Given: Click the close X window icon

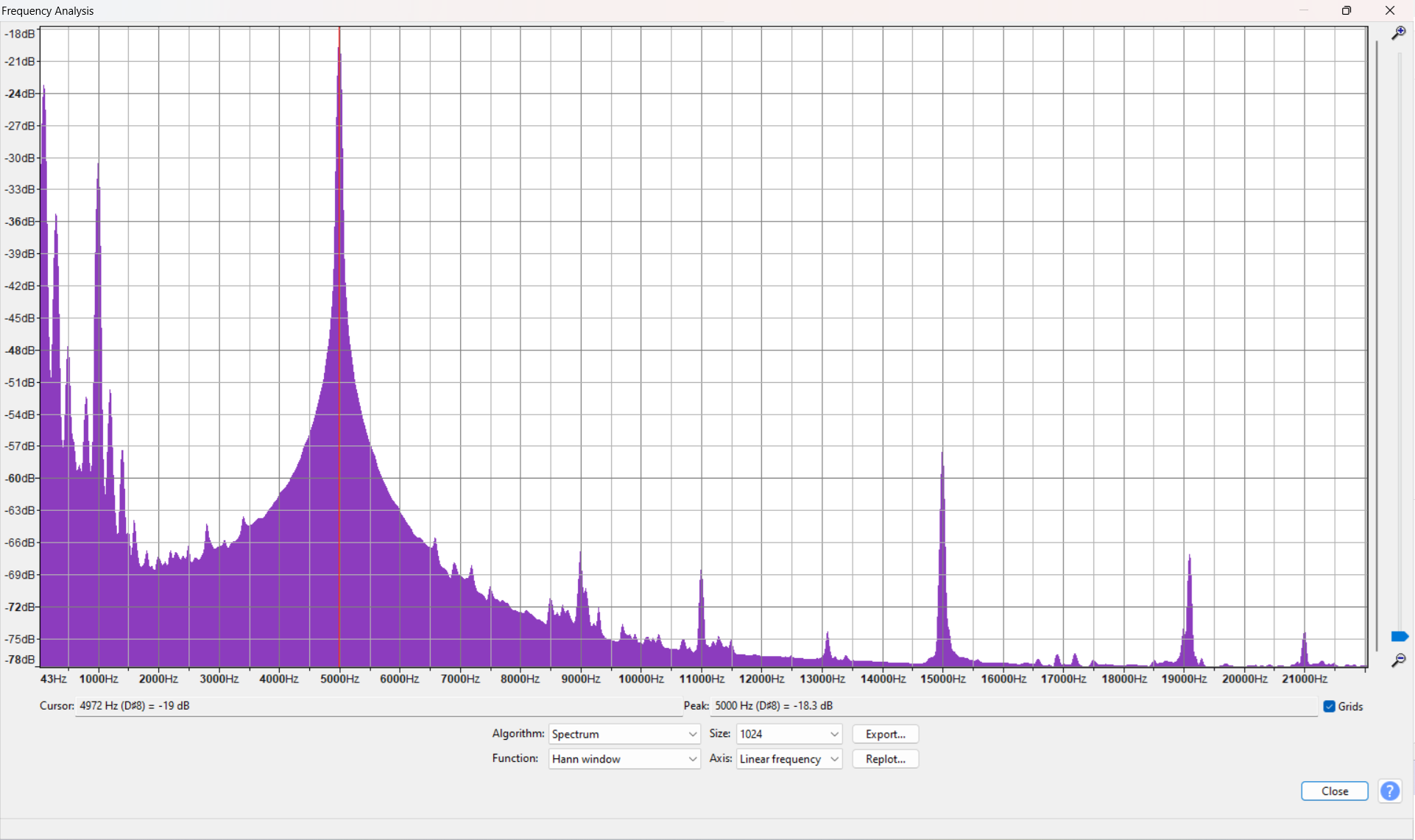Looking at the screenshot, I should tap(1390, 10).
